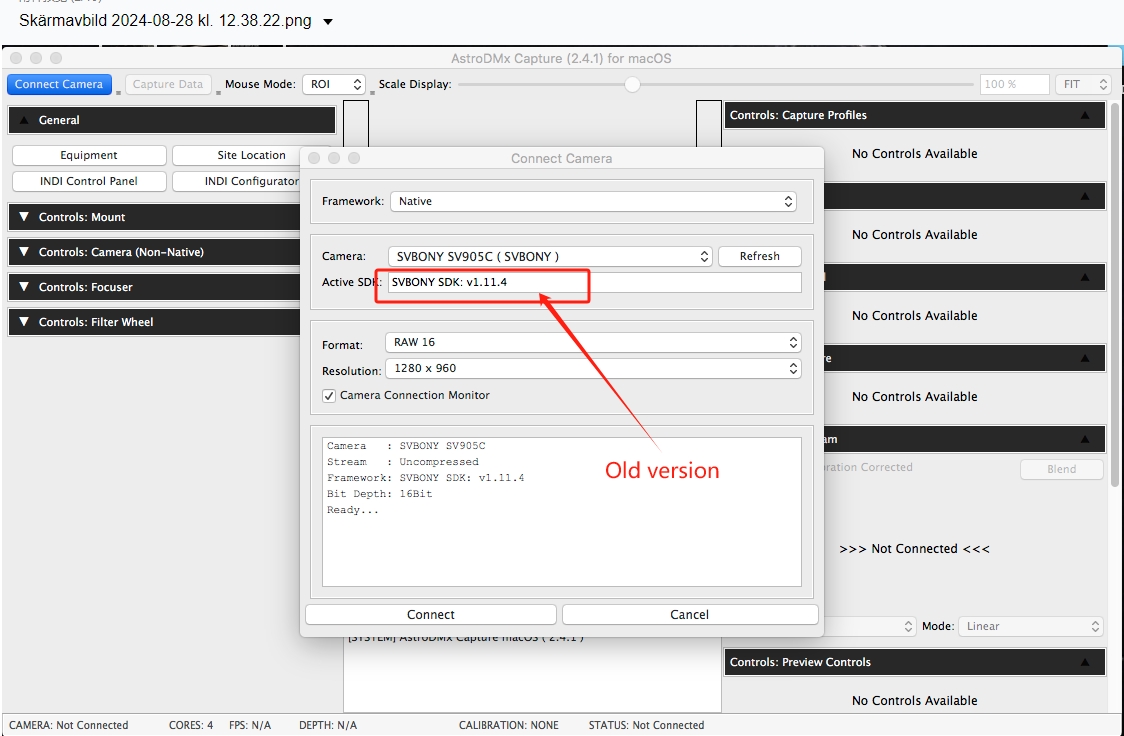Expand the Controls: Focuser section
Viewport: 1124px width, 736px height.
click(24, 287)
